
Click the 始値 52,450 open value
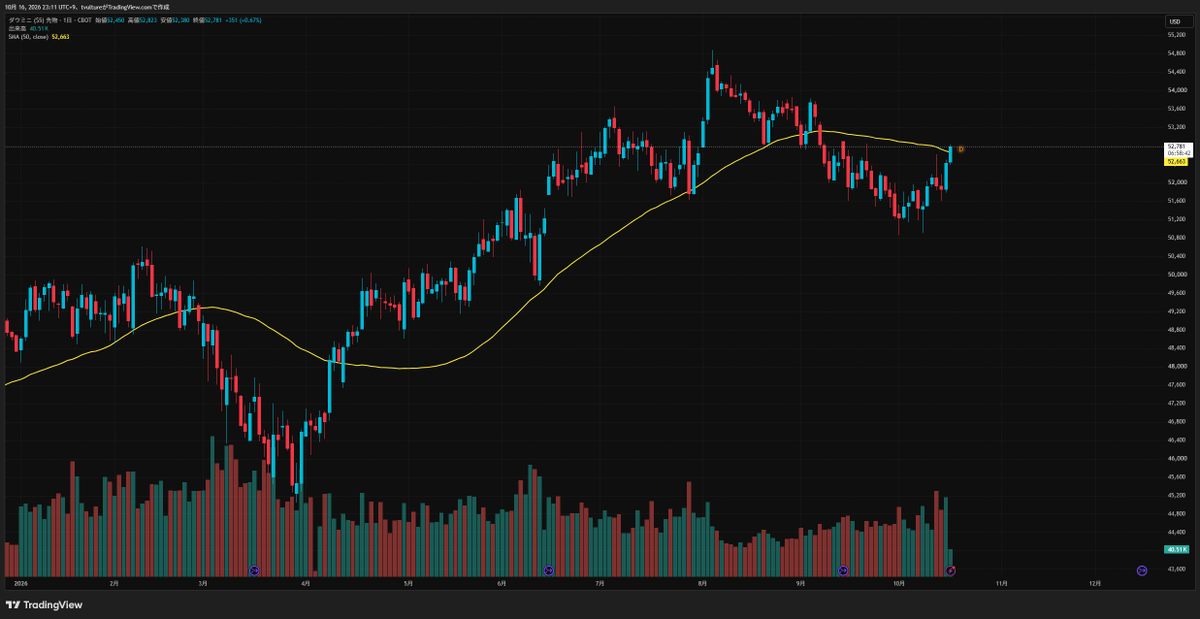pyautogui.click(x=112, y=21)
